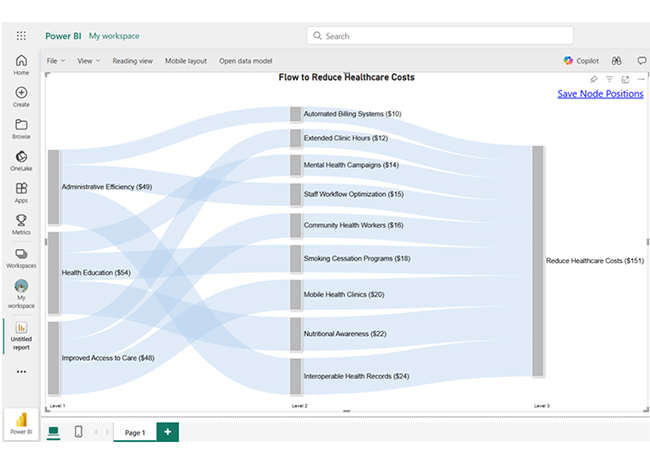Enter focus mode for the Sankey chart
The height and width of the screenshot is (467, 650).
tap(625, 79)
